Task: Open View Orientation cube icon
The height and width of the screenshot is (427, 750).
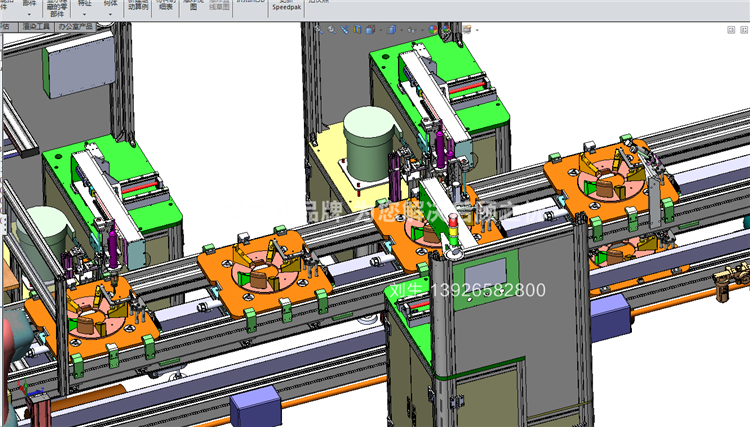Action: coord(370,30)
